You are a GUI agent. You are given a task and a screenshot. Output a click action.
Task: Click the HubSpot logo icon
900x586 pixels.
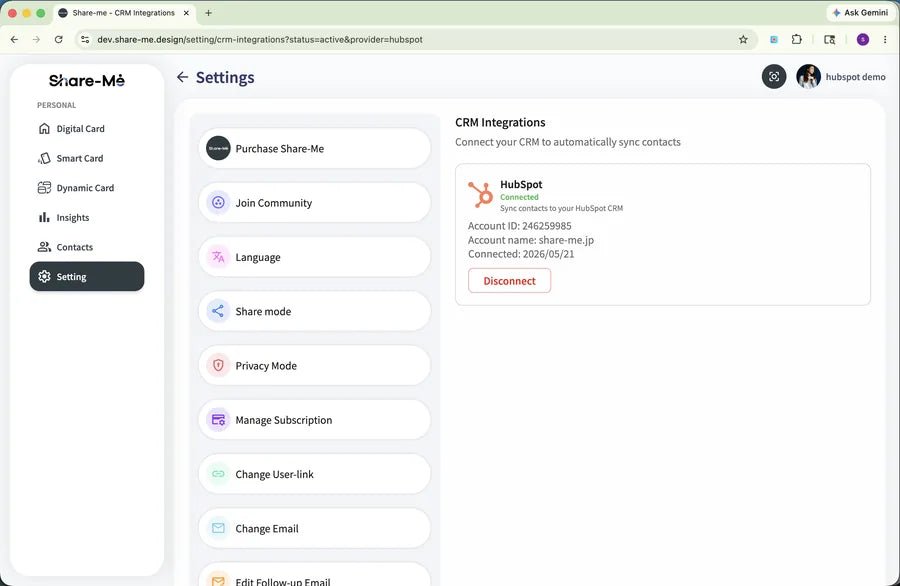pos(480,195)
